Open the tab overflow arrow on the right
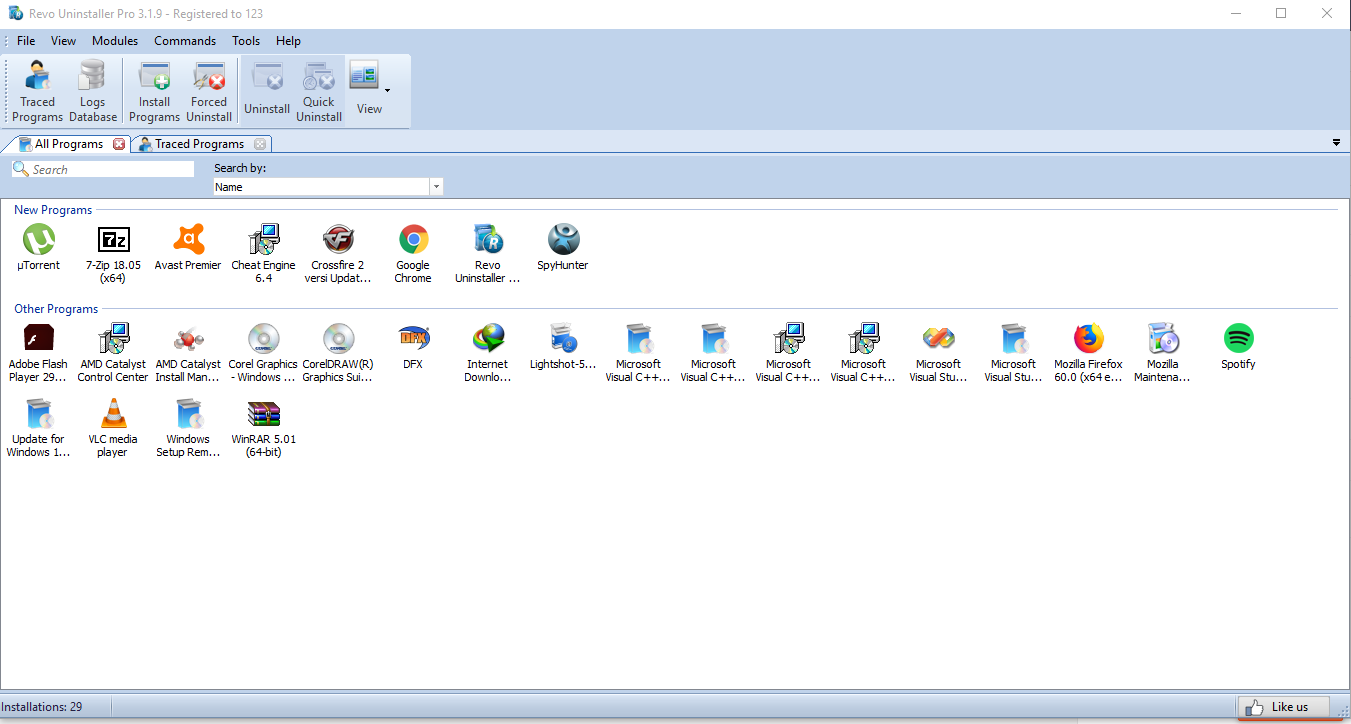The width and height of the screenshot is (1351, 724). (x=1337, y=142)
